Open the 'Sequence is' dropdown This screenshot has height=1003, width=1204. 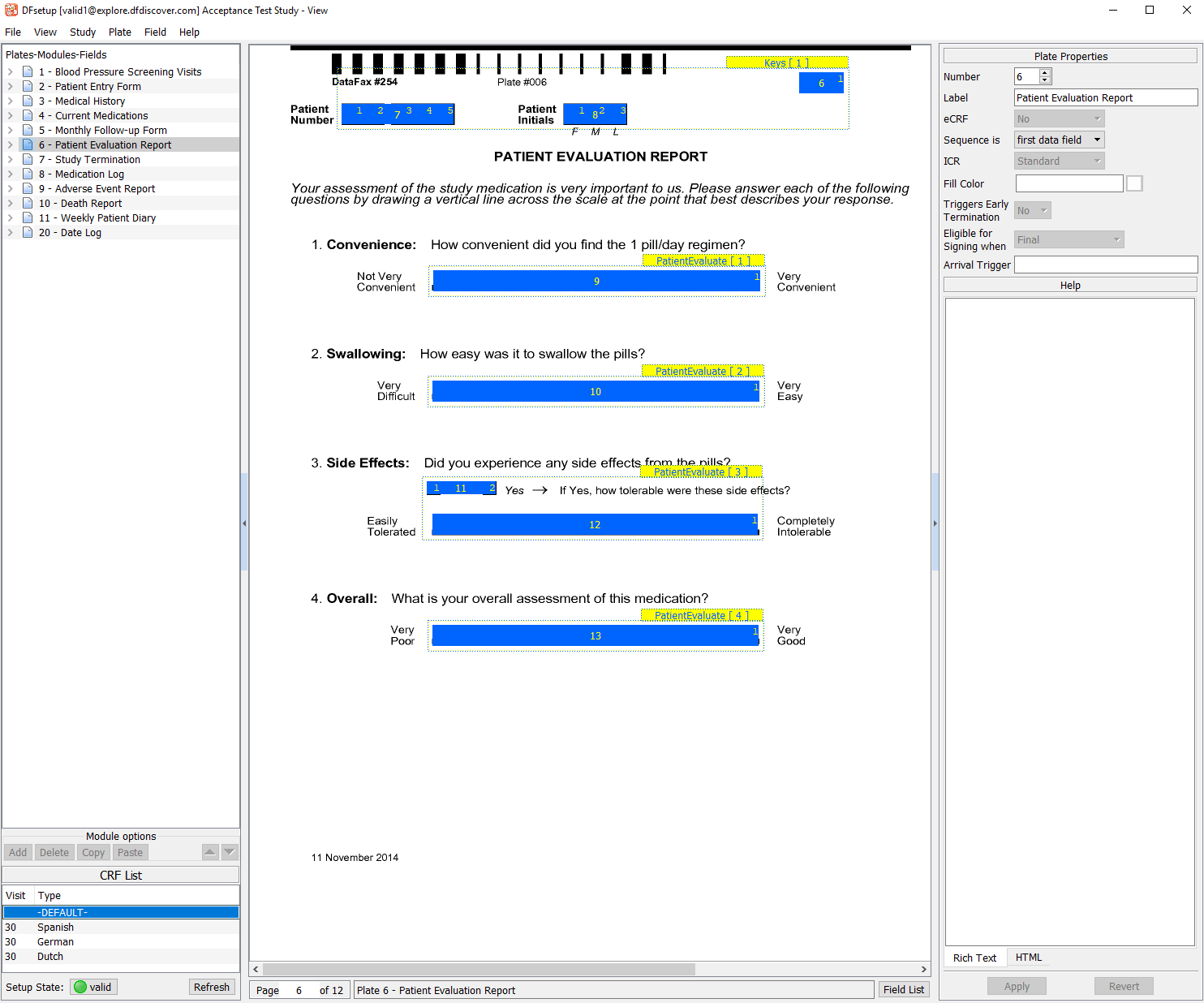pos(1060,140)
